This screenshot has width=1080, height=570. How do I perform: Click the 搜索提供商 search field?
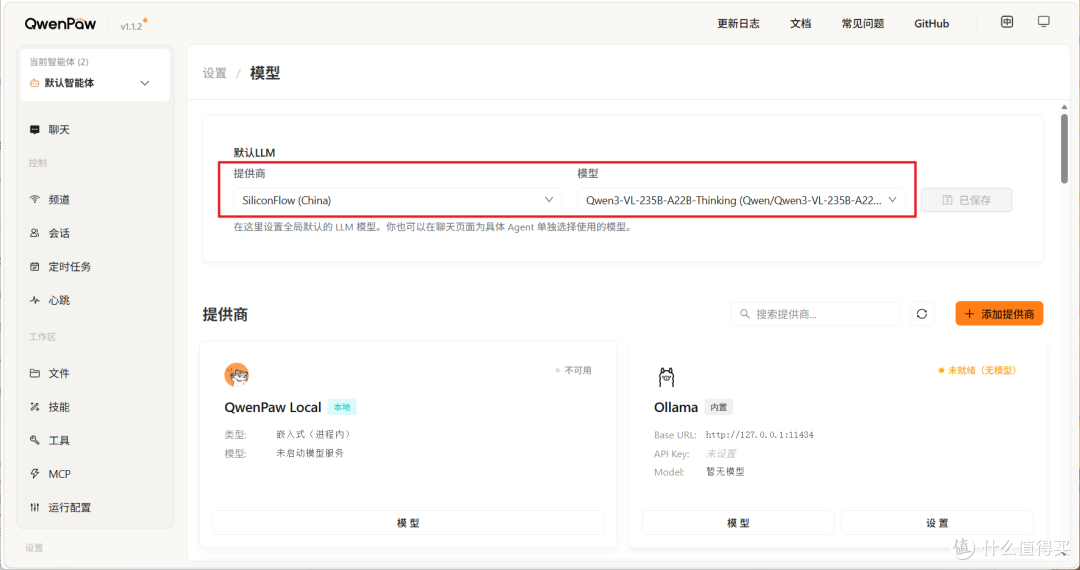point(816,314)
